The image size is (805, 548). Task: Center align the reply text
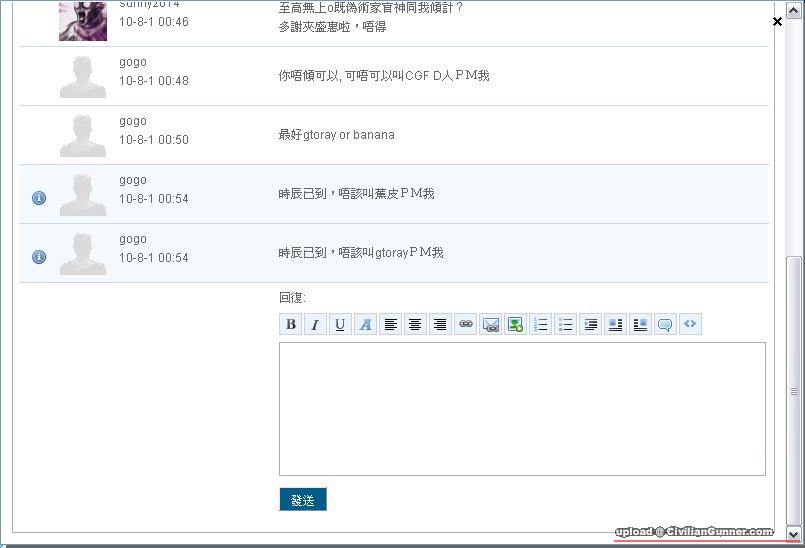tap(415, 324)
